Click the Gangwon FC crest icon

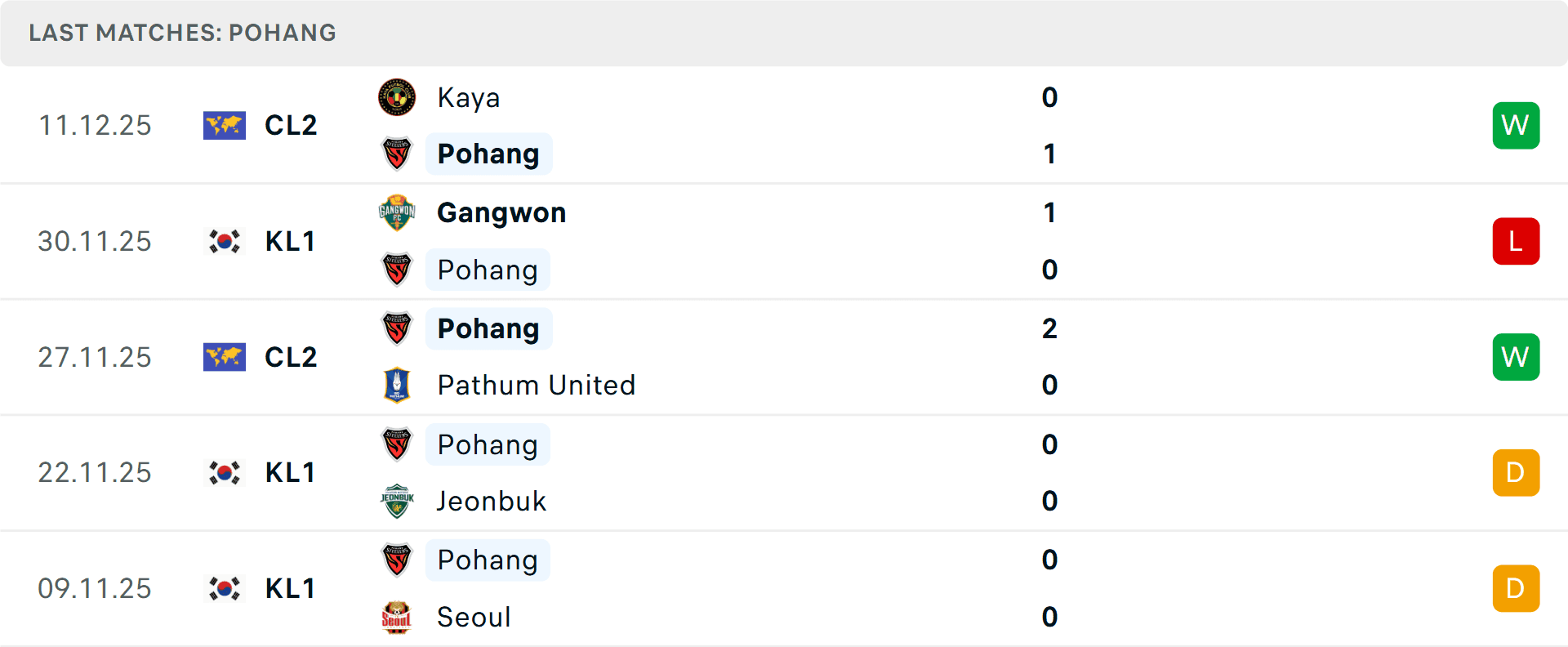pyautogui.click(x=397, y=213)
